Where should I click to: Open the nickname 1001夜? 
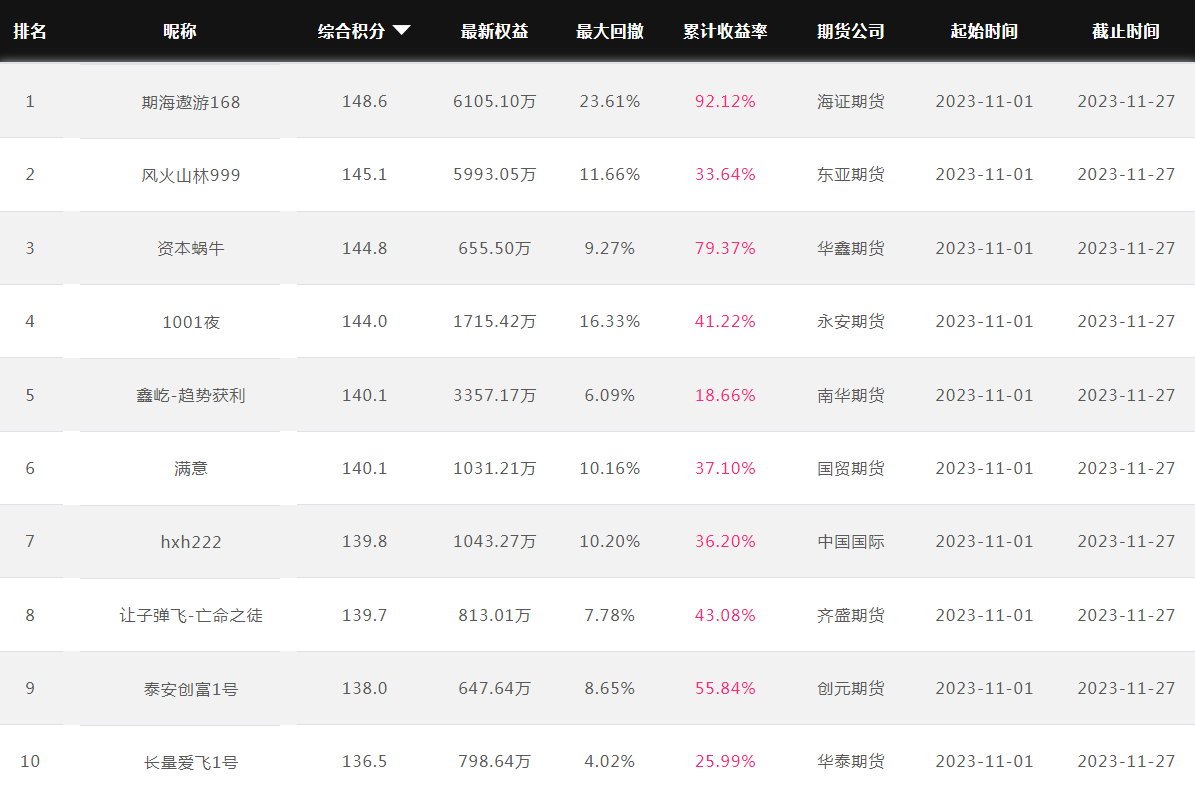pos(191,322)
